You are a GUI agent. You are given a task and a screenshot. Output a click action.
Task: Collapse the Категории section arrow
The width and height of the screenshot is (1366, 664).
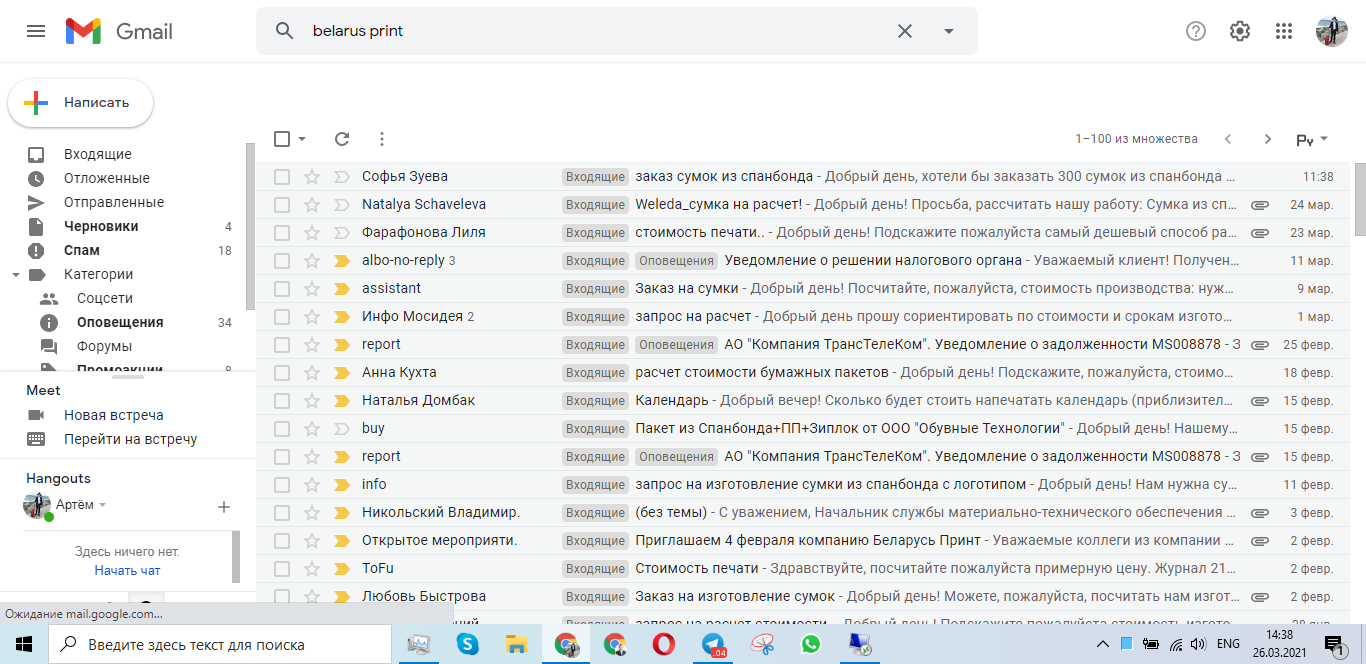click(15, 274)
